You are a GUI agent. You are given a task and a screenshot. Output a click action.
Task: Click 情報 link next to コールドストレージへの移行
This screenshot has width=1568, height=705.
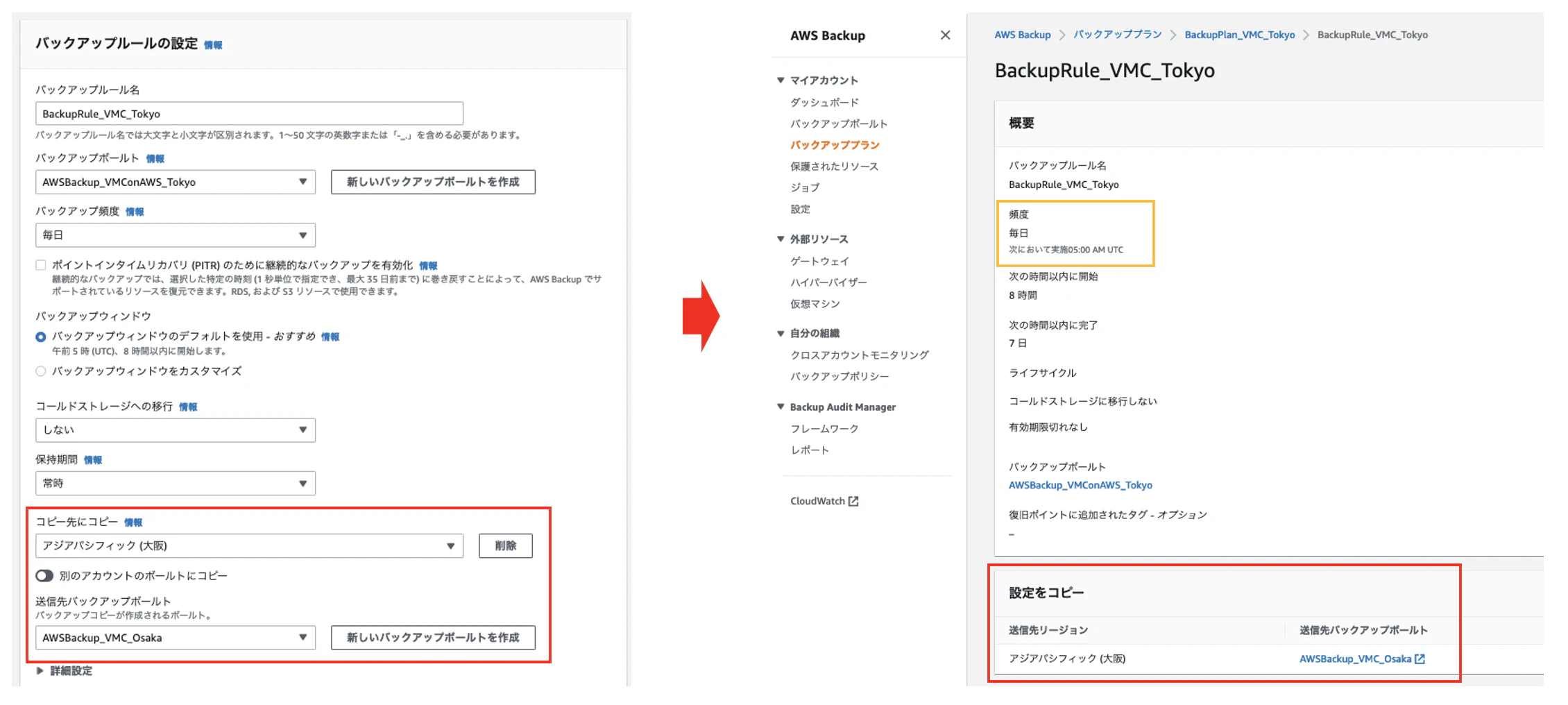(188, 407)
